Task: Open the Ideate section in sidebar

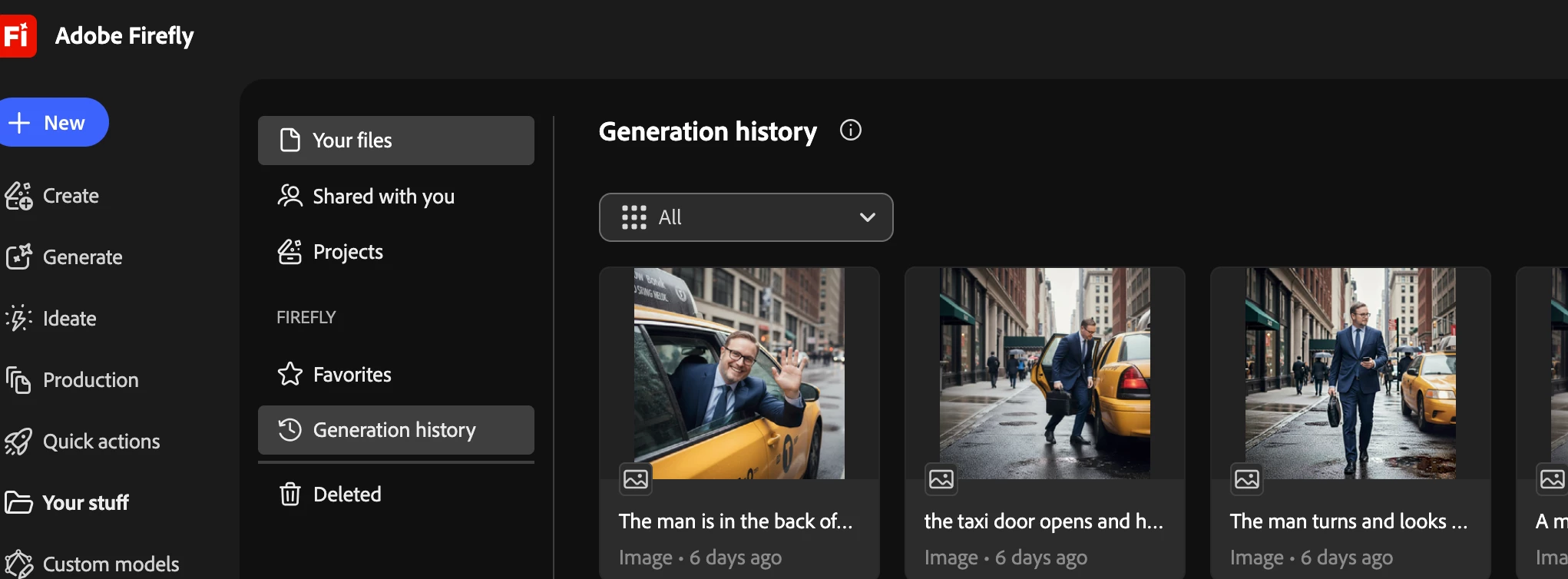Action: point(51,319)
